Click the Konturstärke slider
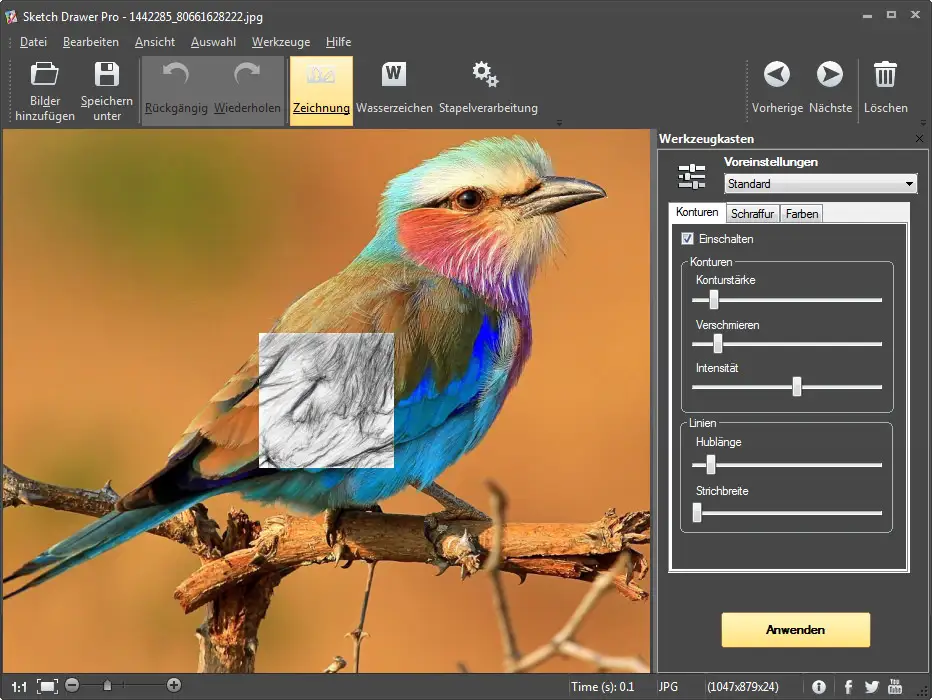The image size is (932, 700). pos(786,300)
